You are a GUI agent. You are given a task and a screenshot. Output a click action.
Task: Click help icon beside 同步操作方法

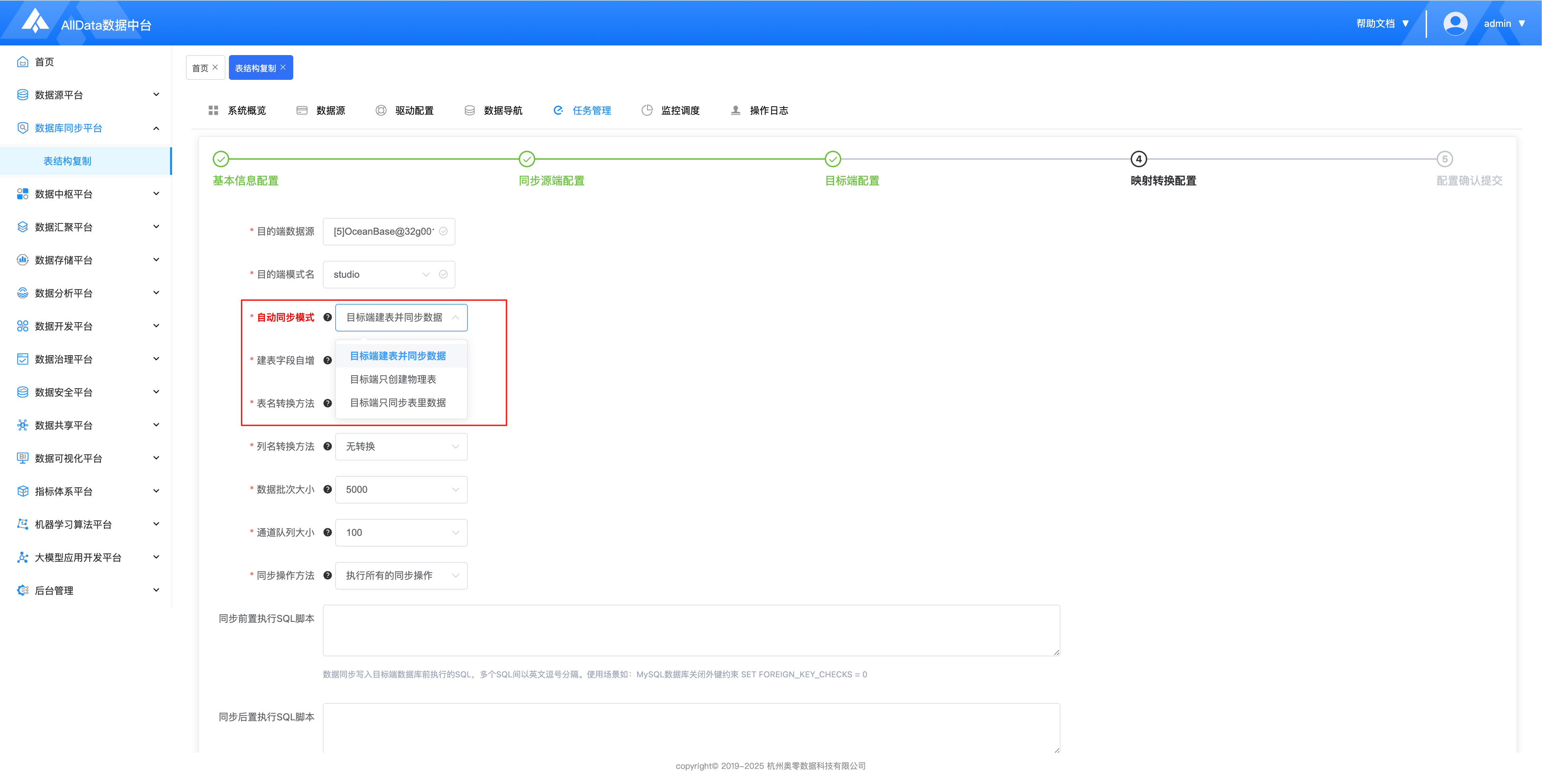(327, 576)
